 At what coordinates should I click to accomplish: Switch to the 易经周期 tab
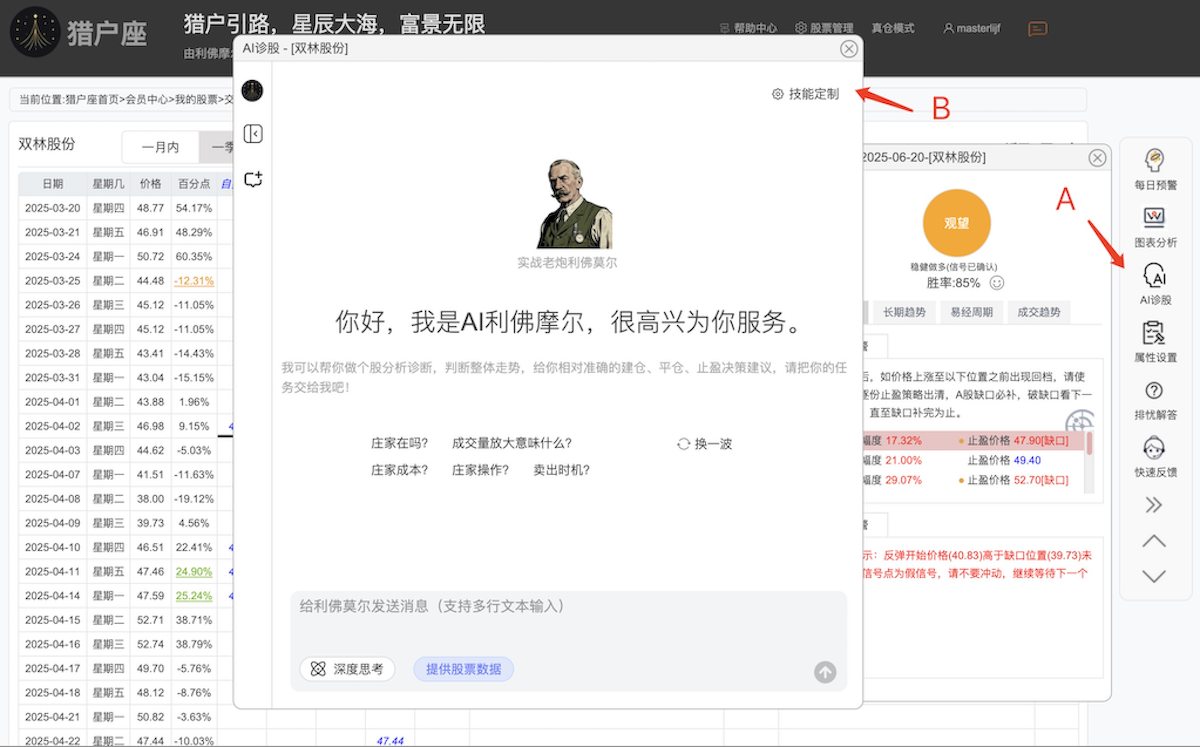click(970, 312)
